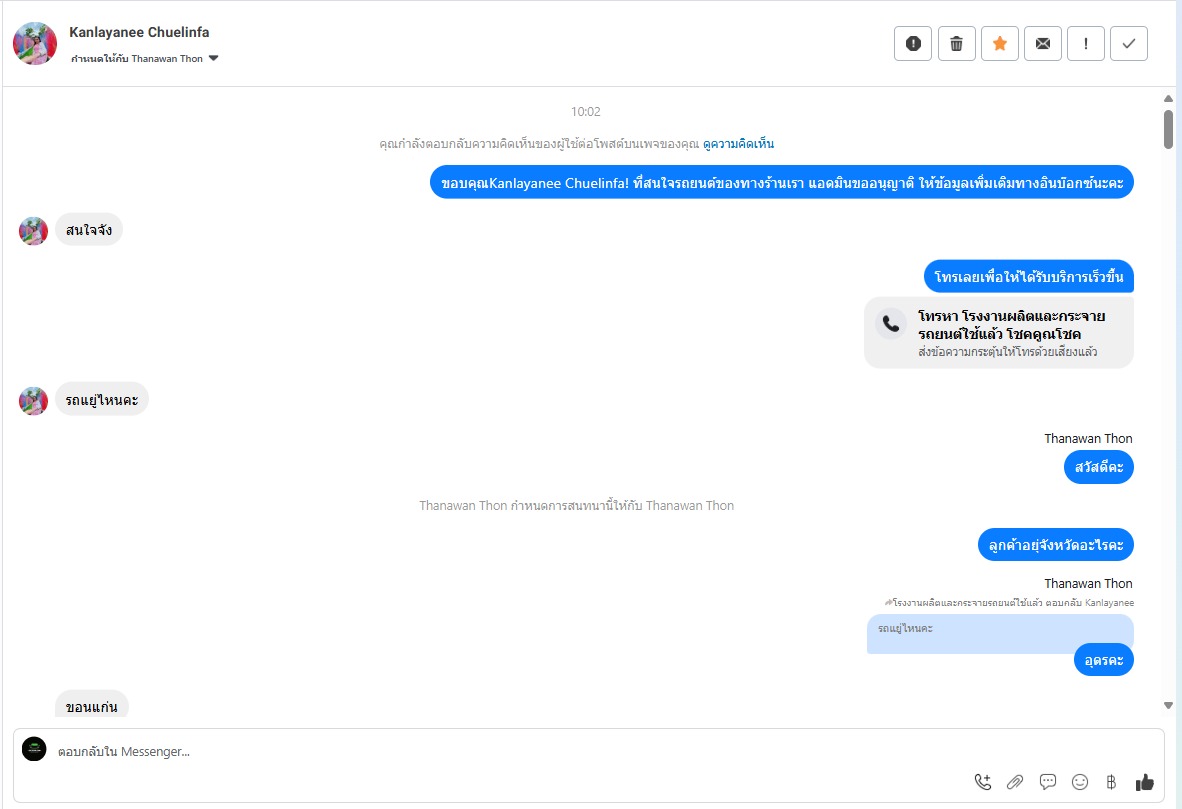Delete conversation using the trash icon
Viewport: 1182px width, 809px height.
pos(956,43)
